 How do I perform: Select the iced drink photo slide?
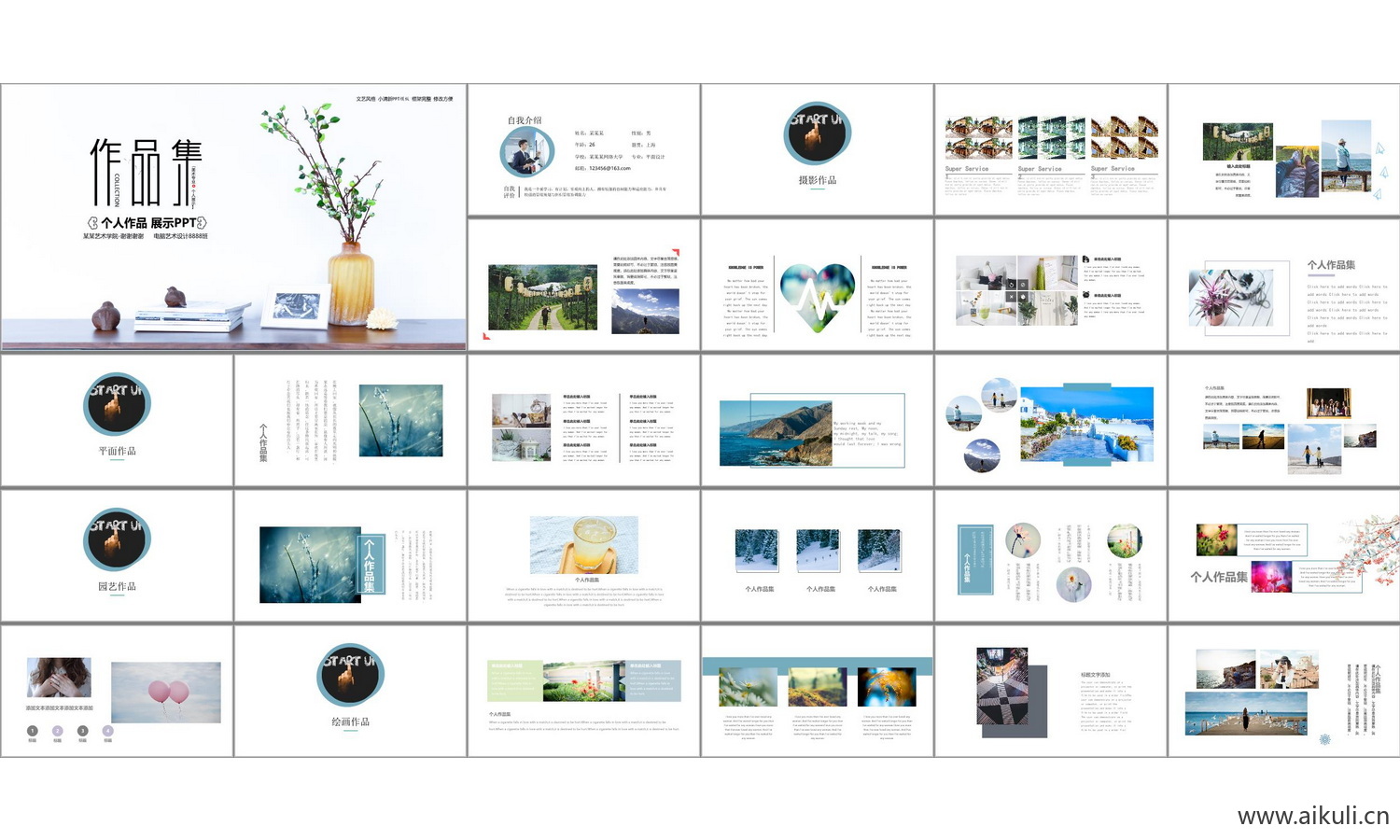coord(583,555)
